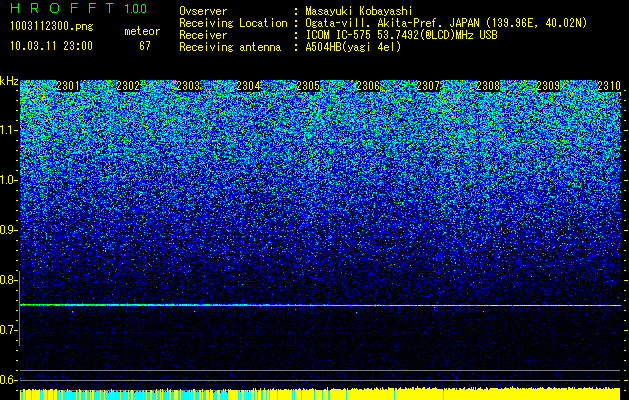Click the bright carrier signal line near 0.75 kHz
Image resolution: width=629 pixels, height=400 pixels.
tap(321, 305)
